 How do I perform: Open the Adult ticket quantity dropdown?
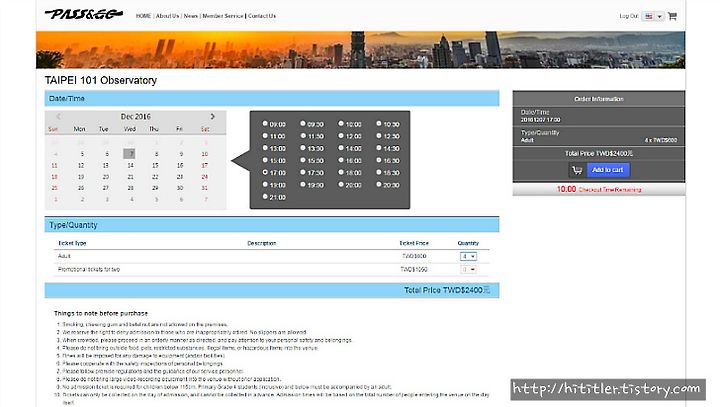[468, 256]
